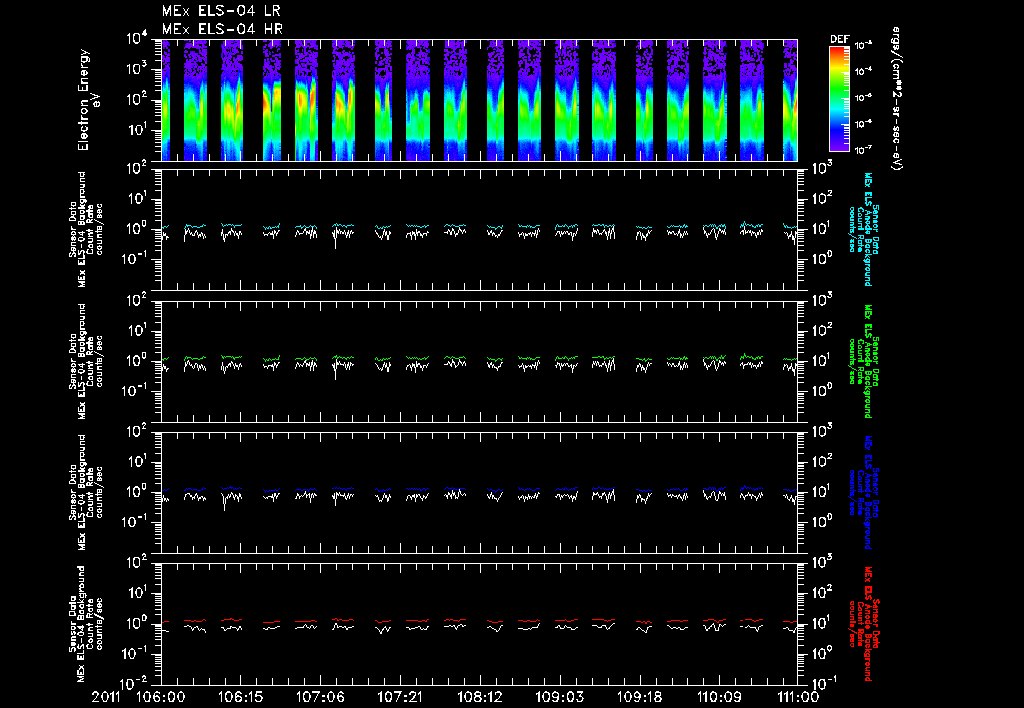Click the "2011" year label
The image size is (1024, 708).
[108, 697]
